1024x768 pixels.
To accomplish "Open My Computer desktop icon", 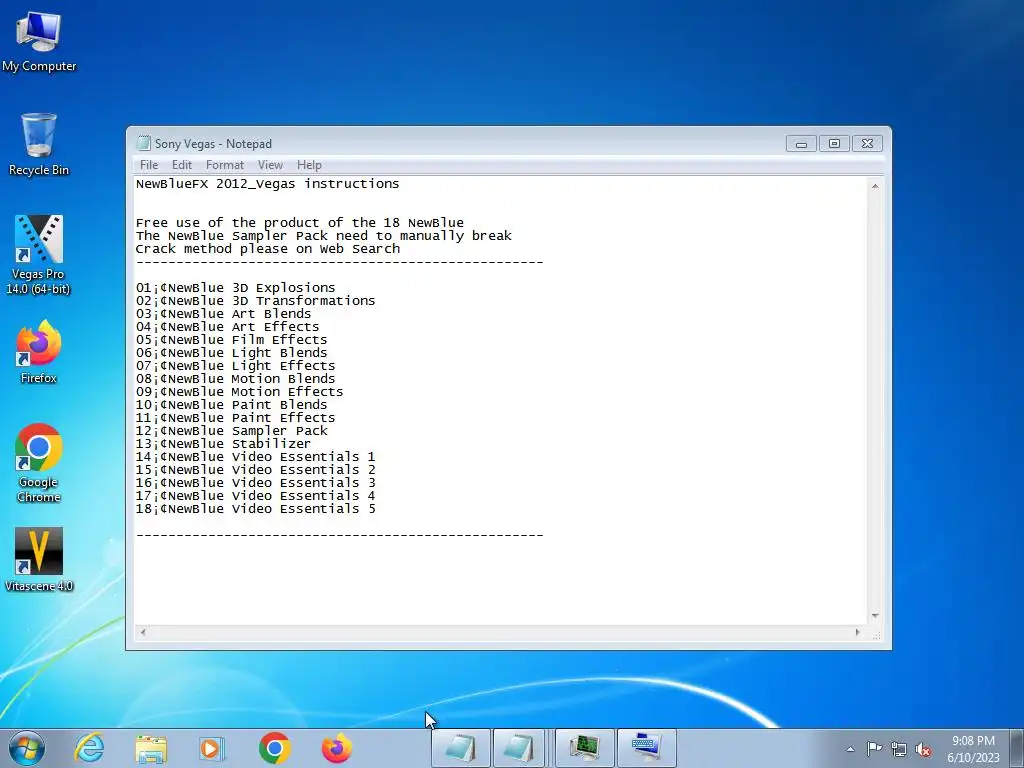I will click(39, 42).
